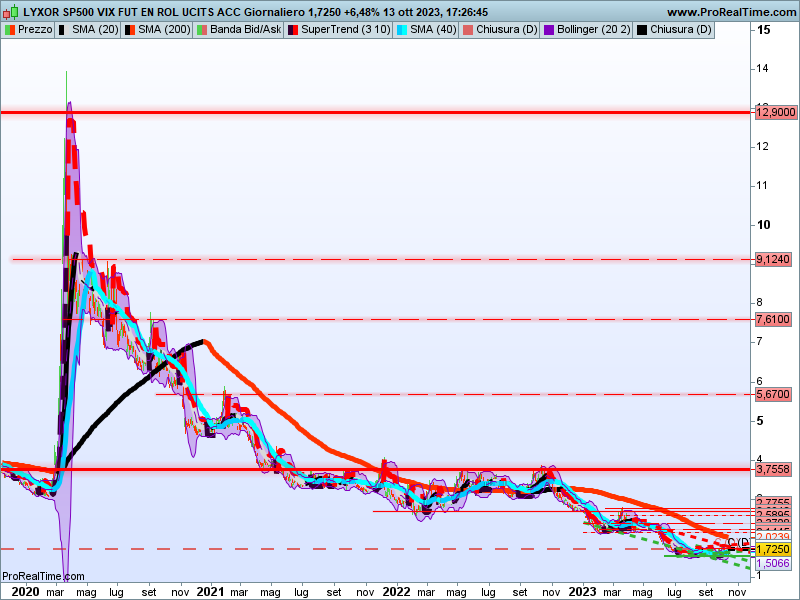Toggle the Banda Bid/Ask legend item
800x600 pixels.
pyautogui.click(x=239, y=30)
